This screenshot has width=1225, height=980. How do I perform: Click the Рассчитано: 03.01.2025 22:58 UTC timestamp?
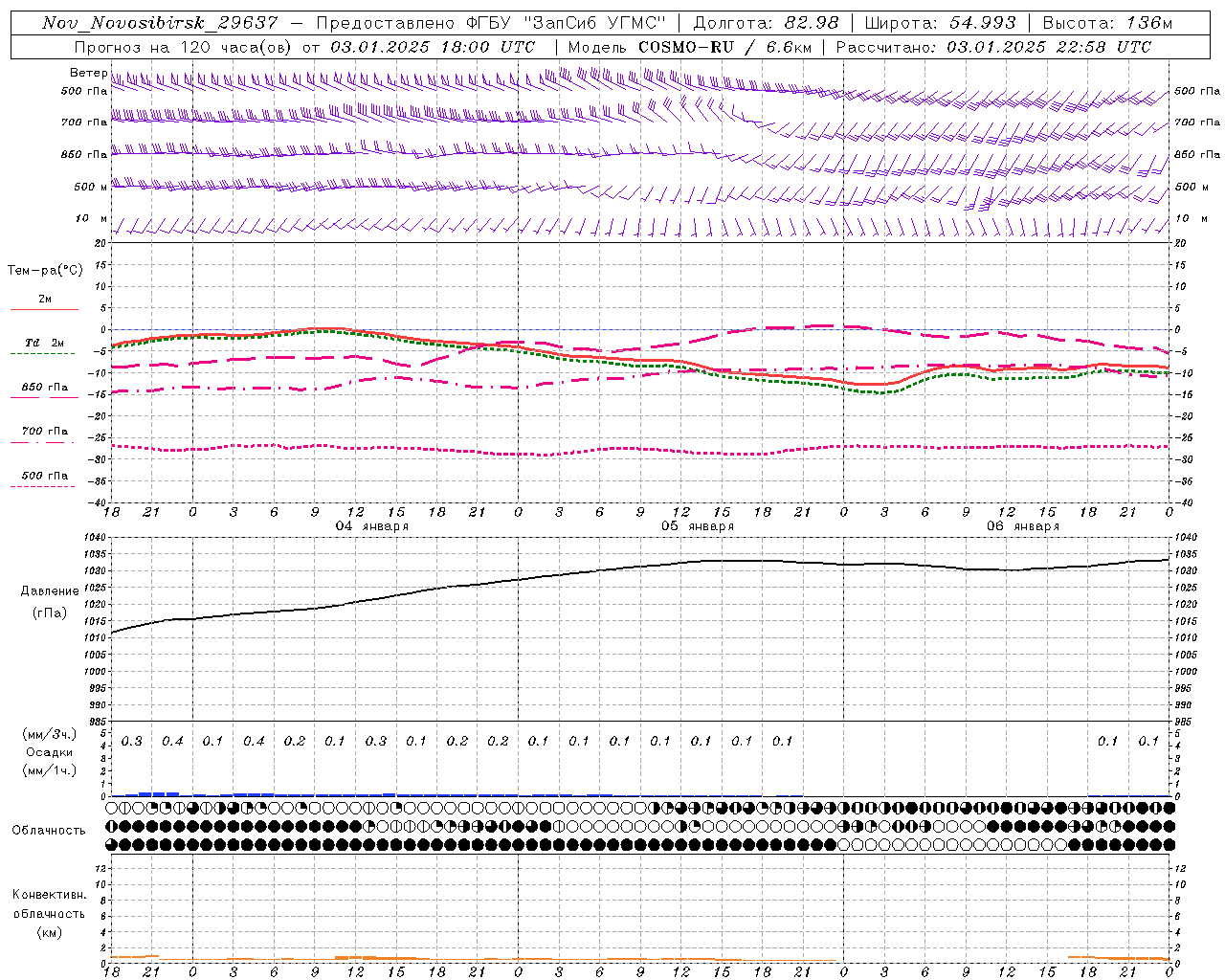[993, 46]
